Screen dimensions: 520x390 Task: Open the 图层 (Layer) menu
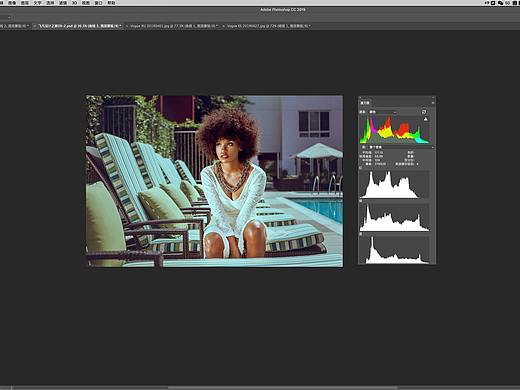coord(25,3)
